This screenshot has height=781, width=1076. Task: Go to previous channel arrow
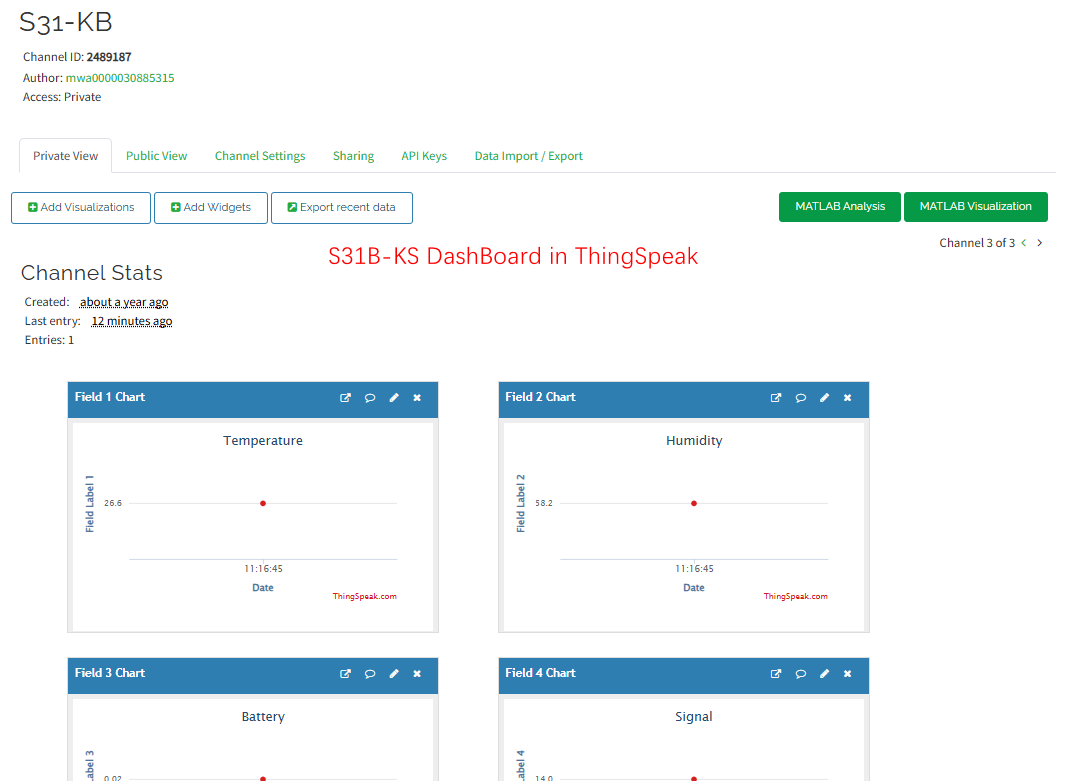point(1024,243)
